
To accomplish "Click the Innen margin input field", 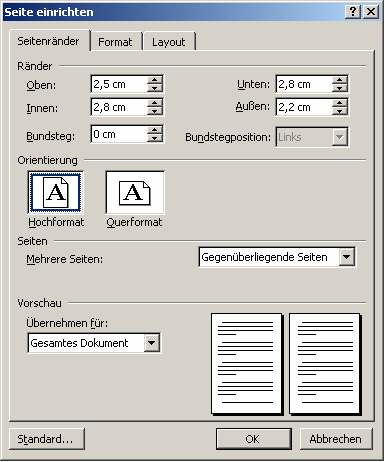I will click(x=119, y=107).
